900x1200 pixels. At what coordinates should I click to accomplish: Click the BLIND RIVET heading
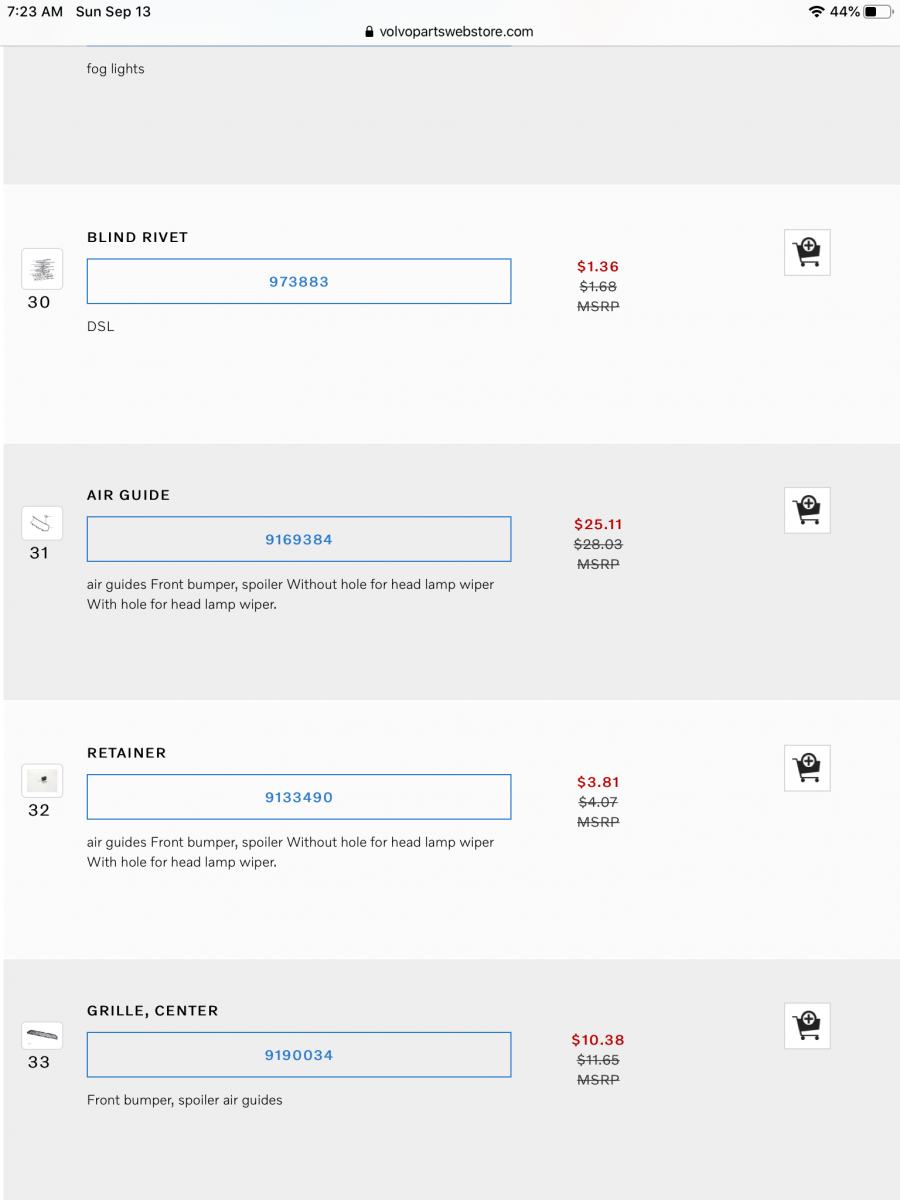coord(138,238)
